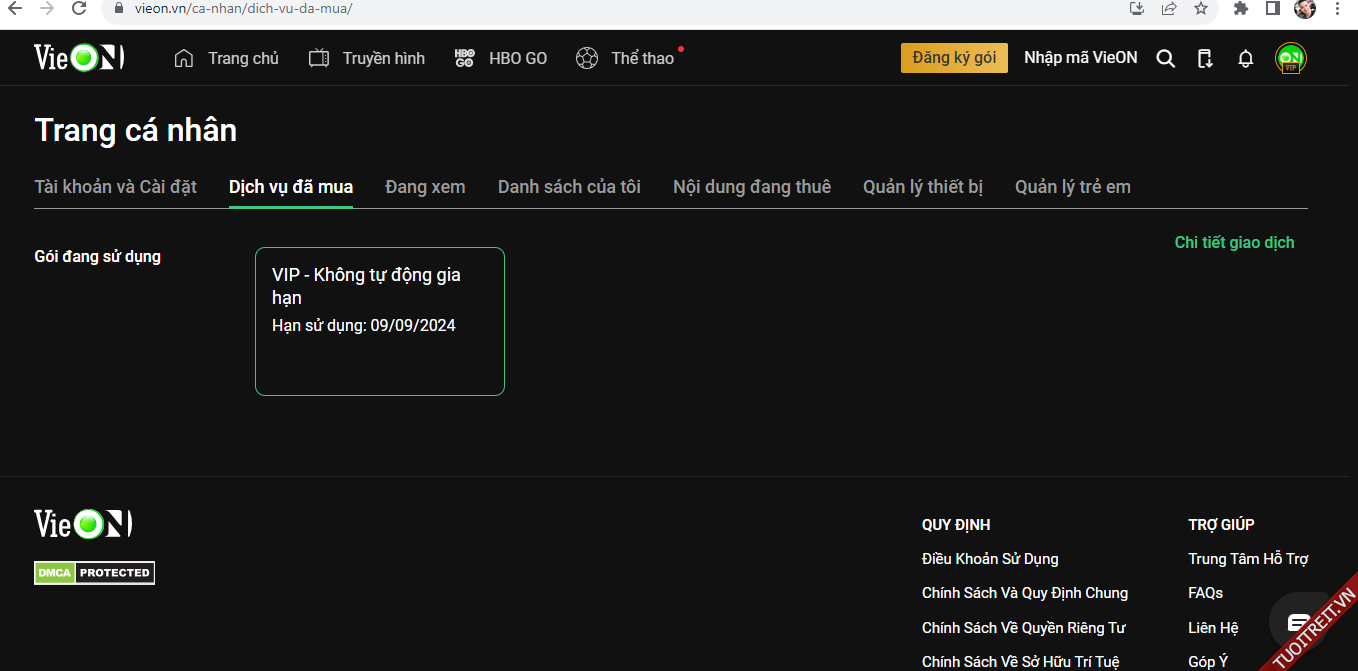This screenshot has width=1358, height=671.
Task: Open the VIP profile avatar menu
Action: pos(1290,59)
